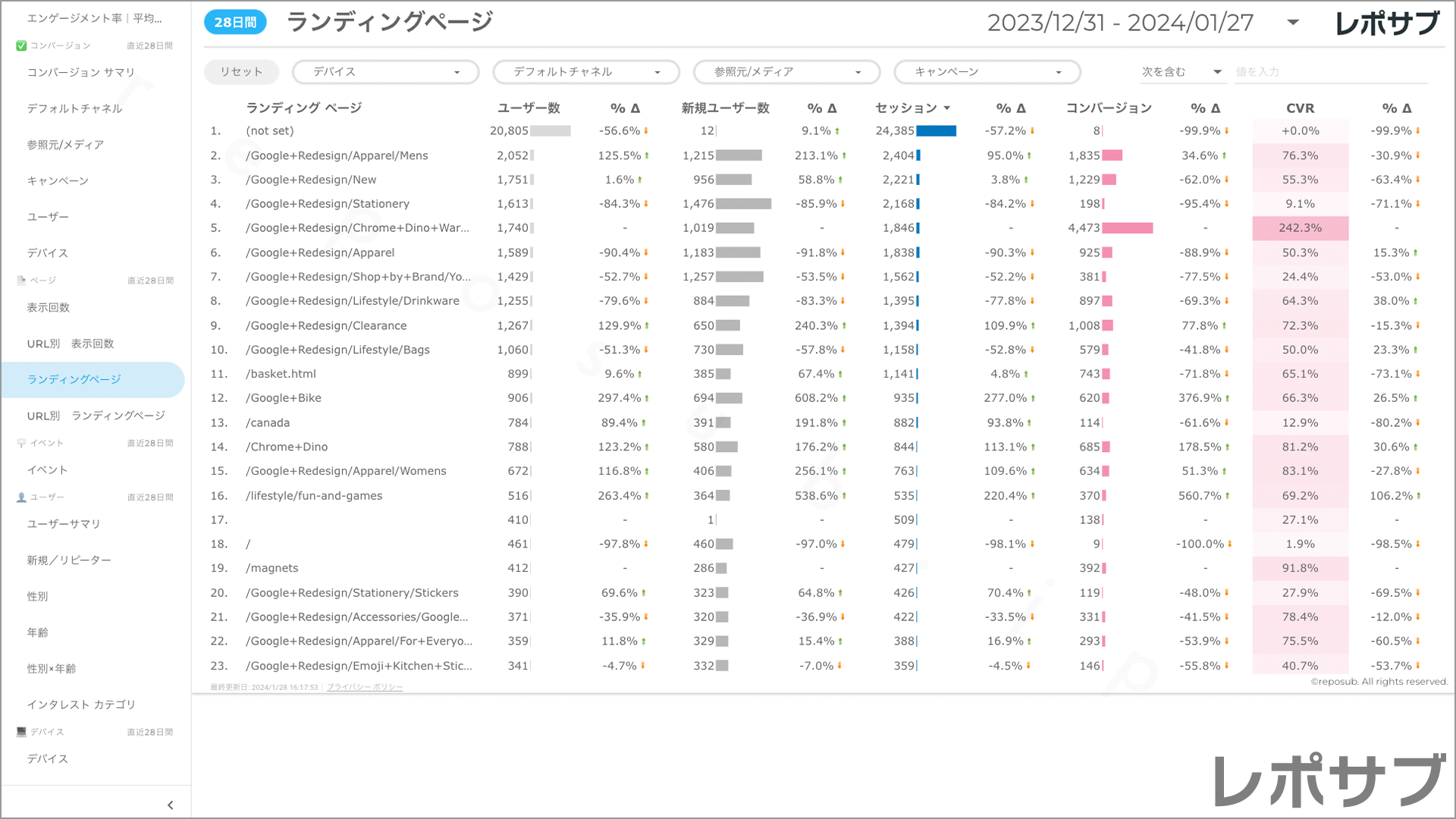Open the 参照元/メディア filter dropdown
The image size is (1456, 819).
coord(786,72)
